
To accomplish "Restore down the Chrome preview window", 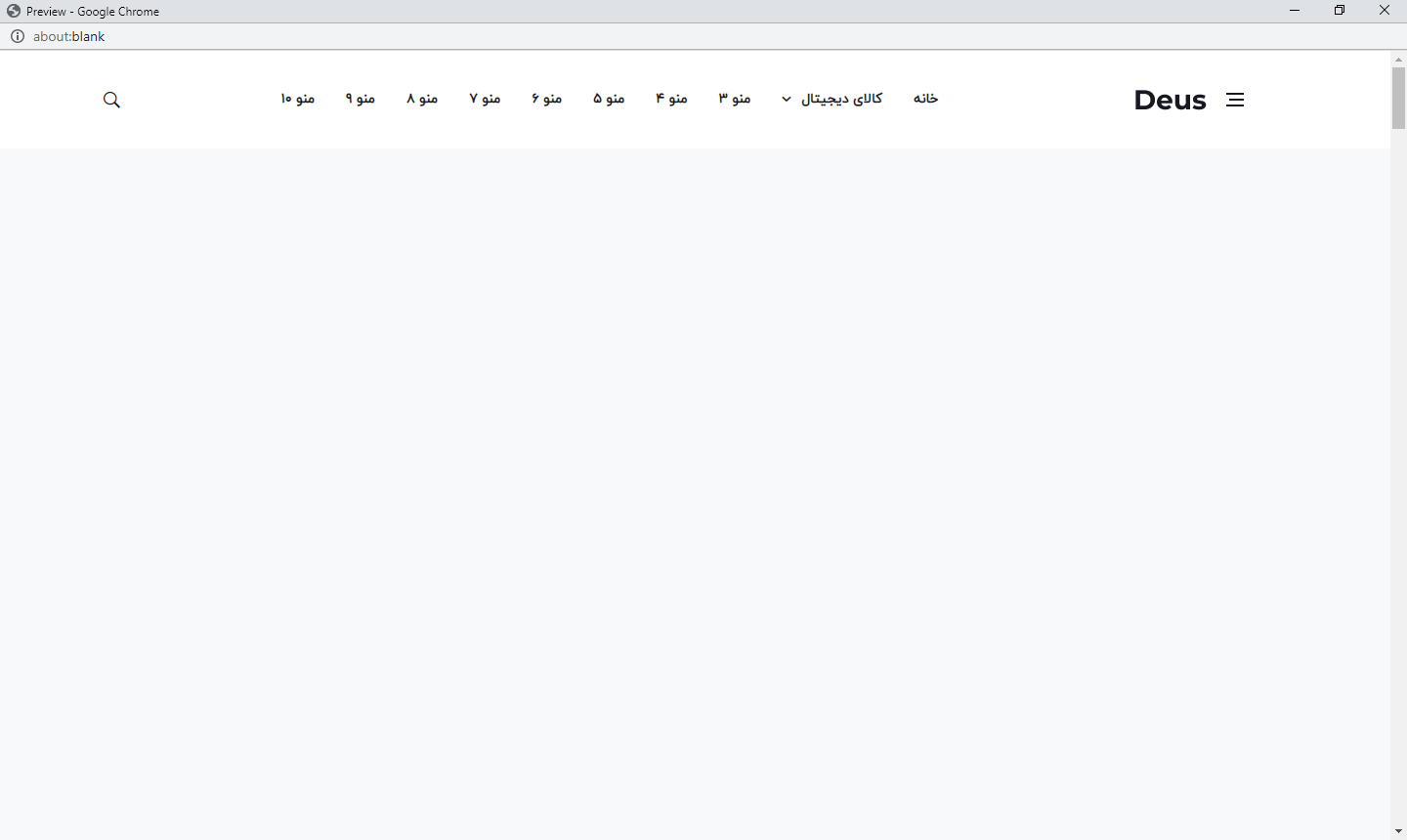I will (1340, 11).
